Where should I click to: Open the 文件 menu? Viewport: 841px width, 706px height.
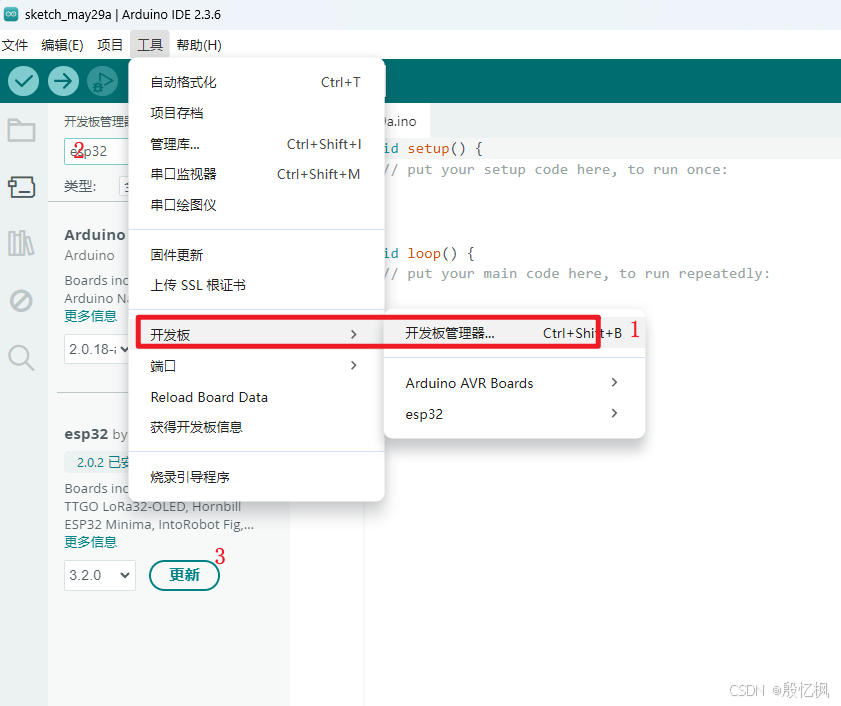(x=16, y=44)
